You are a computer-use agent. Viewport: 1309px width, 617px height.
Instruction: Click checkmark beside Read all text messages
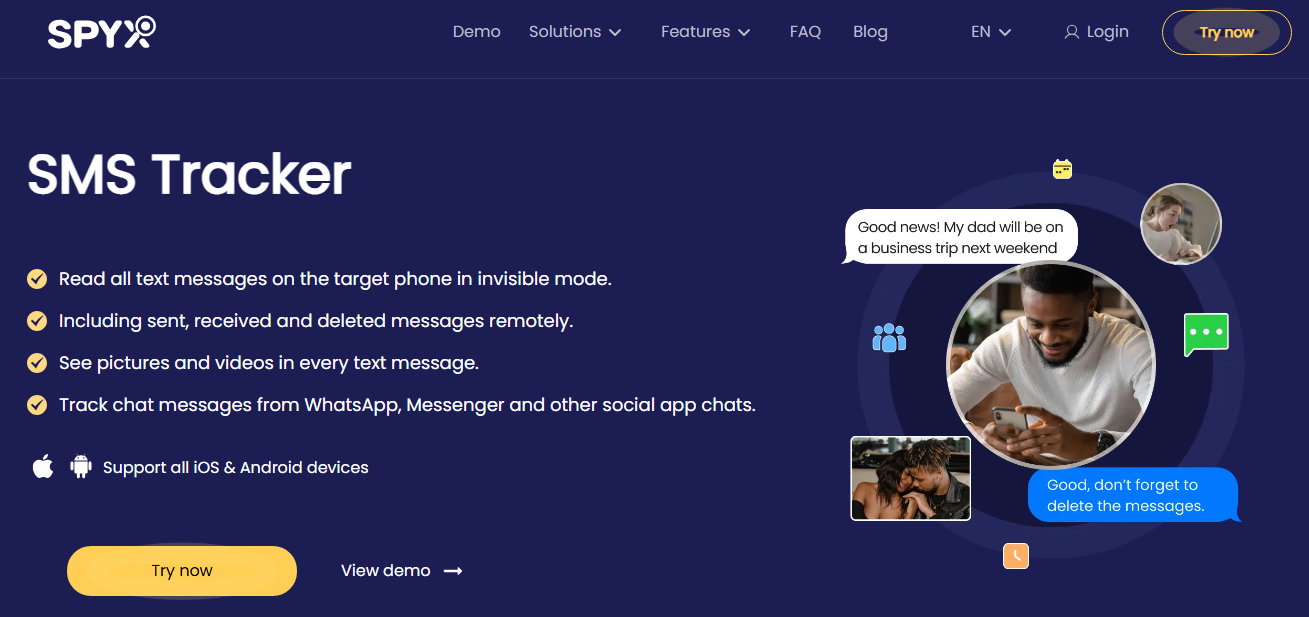(x=37, y=279)
